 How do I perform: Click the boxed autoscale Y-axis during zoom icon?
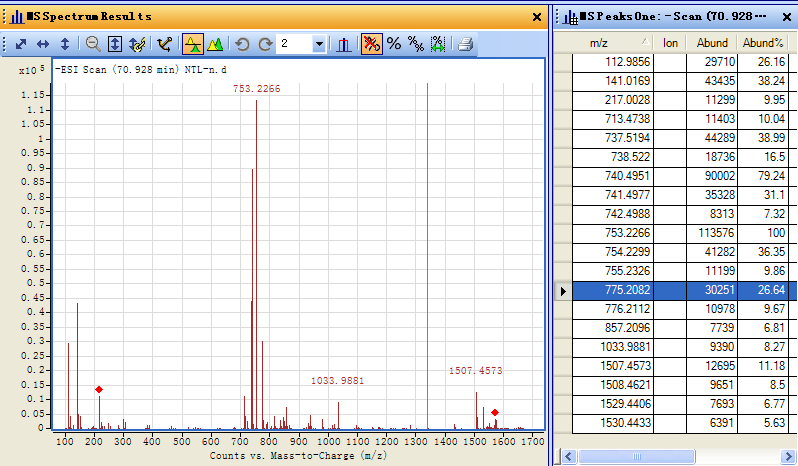coord(115,44)
